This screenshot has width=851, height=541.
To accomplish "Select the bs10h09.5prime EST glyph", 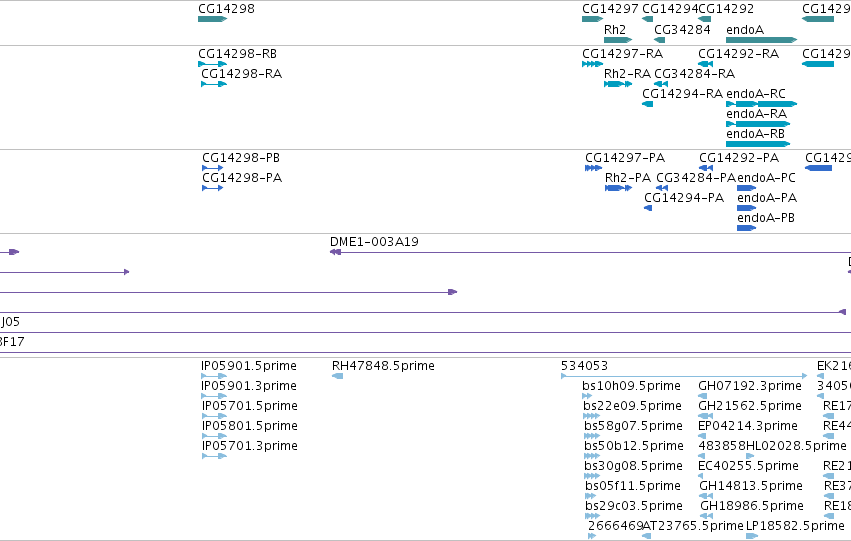I will click(587, 396).
